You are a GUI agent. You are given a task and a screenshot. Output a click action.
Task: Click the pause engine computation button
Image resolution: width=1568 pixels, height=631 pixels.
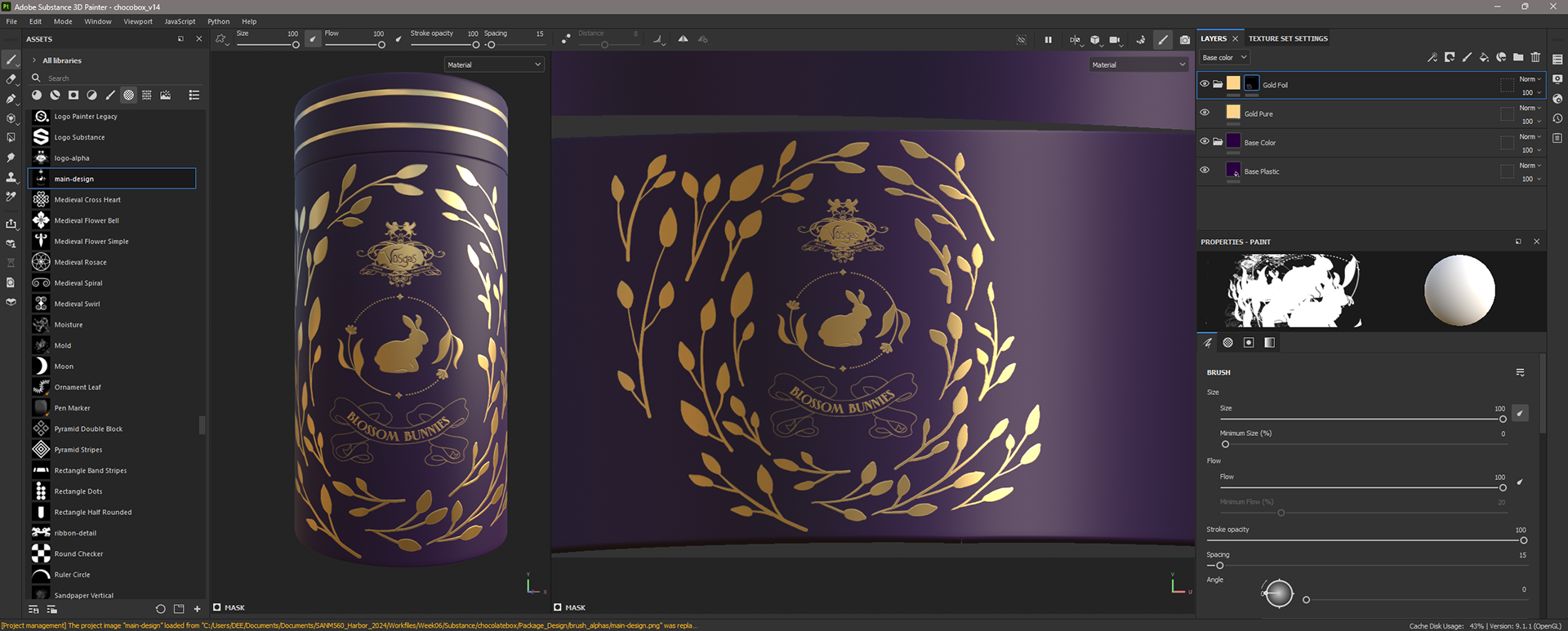(x=1048, y=39)
